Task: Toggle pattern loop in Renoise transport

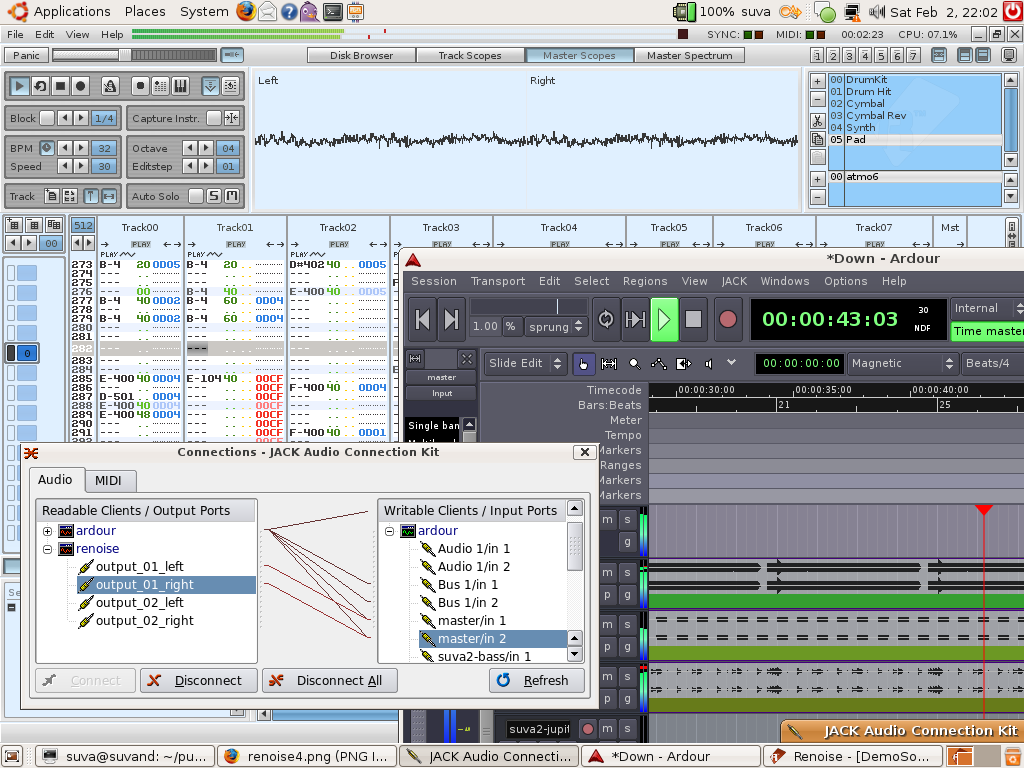Action: 40,86
